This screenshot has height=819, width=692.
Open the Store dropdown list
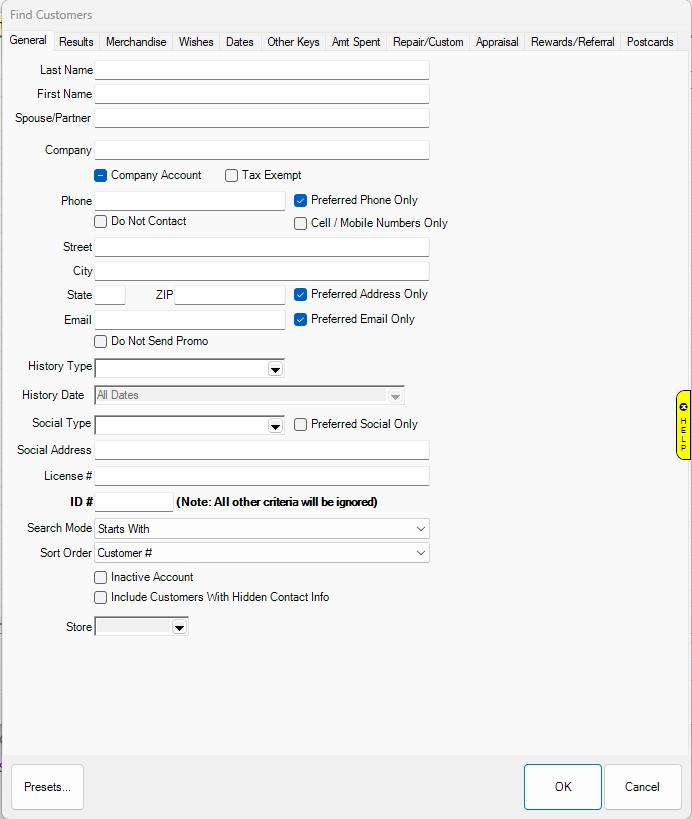[x=179, y=627]
